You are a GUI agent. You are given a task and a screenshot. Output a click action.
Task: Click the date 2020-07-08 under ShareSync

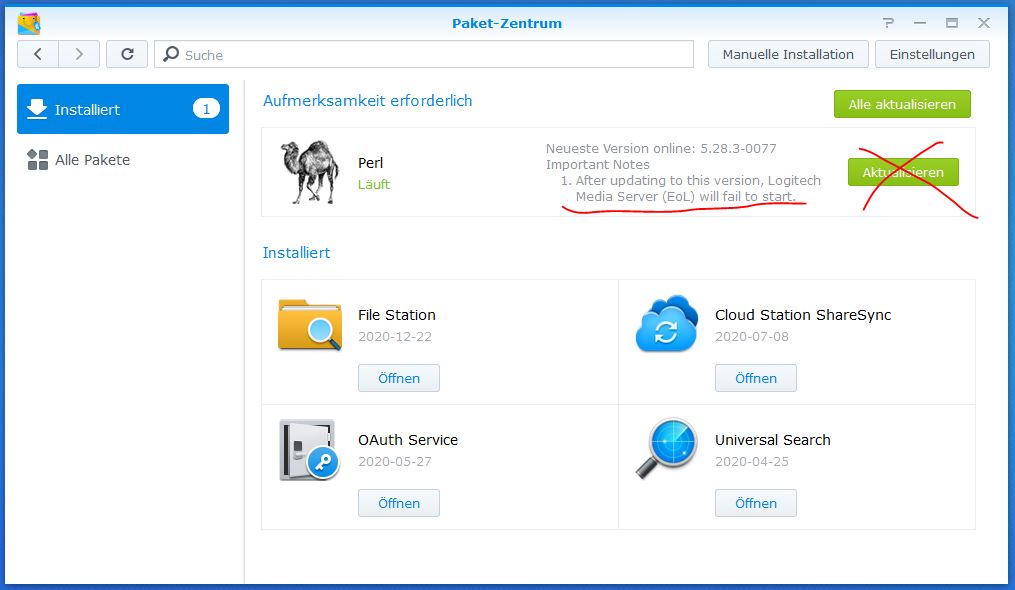click(752, 336)
